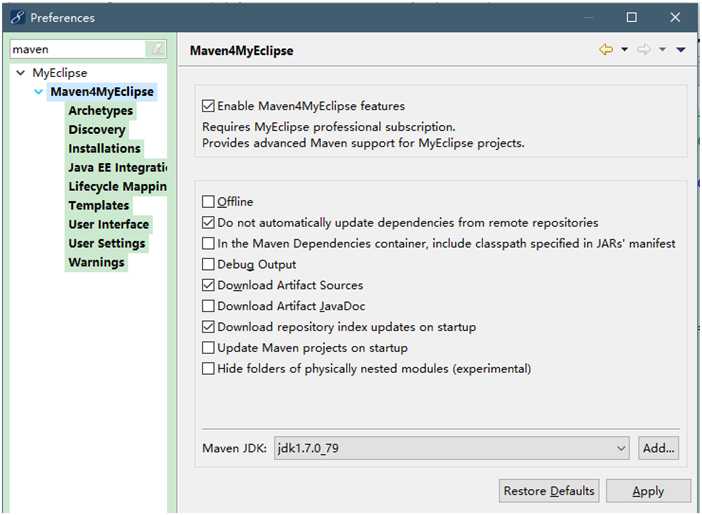Open the Discovery preference page
This screenshot has width=702, height=515.
[97, 130]
